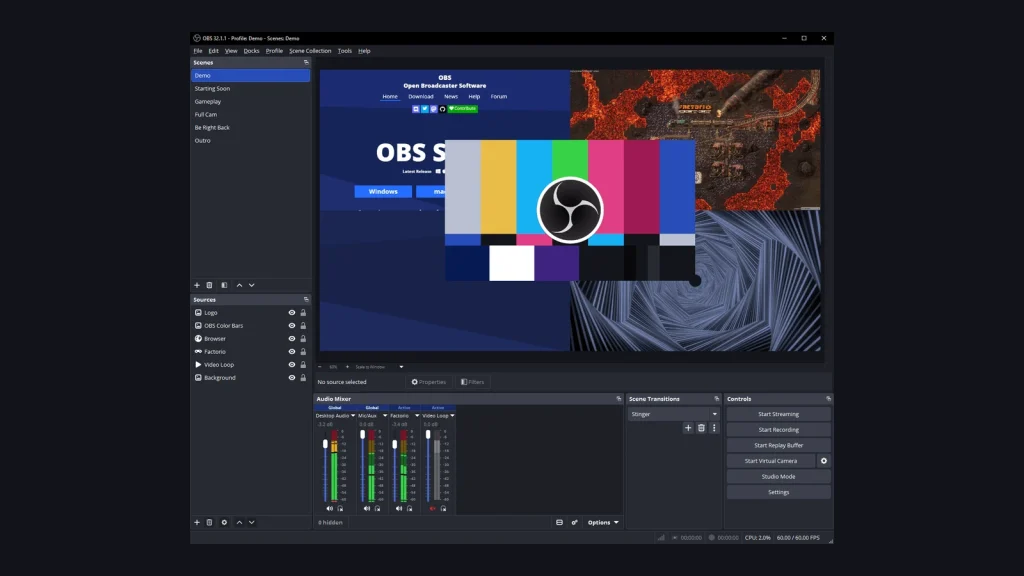The image size is (1024, 576).
Task: Hide the Factorio source
Action: tap(292, 352)
